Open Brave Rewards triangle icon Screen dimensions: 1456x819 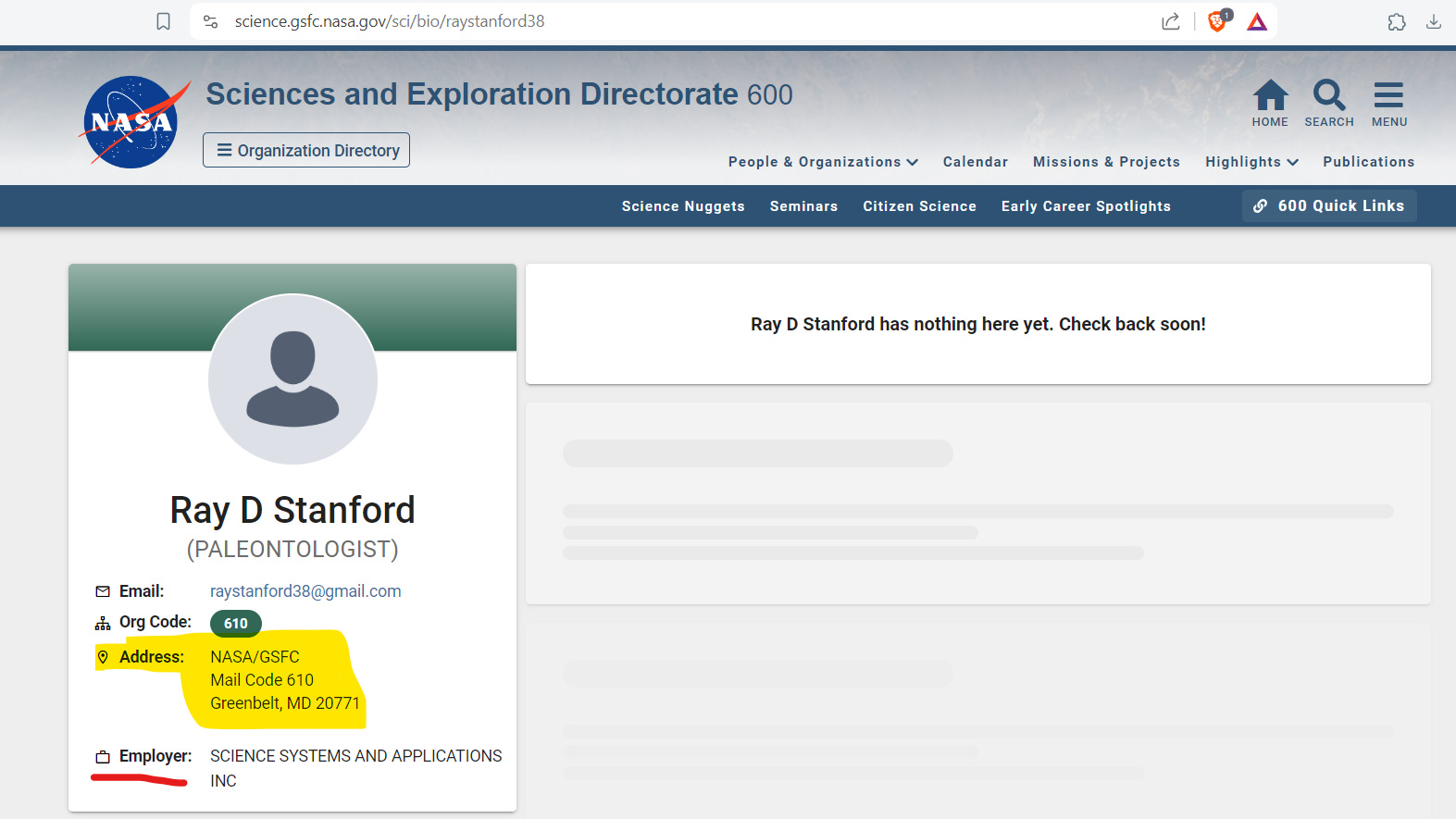coord(1257,21)
